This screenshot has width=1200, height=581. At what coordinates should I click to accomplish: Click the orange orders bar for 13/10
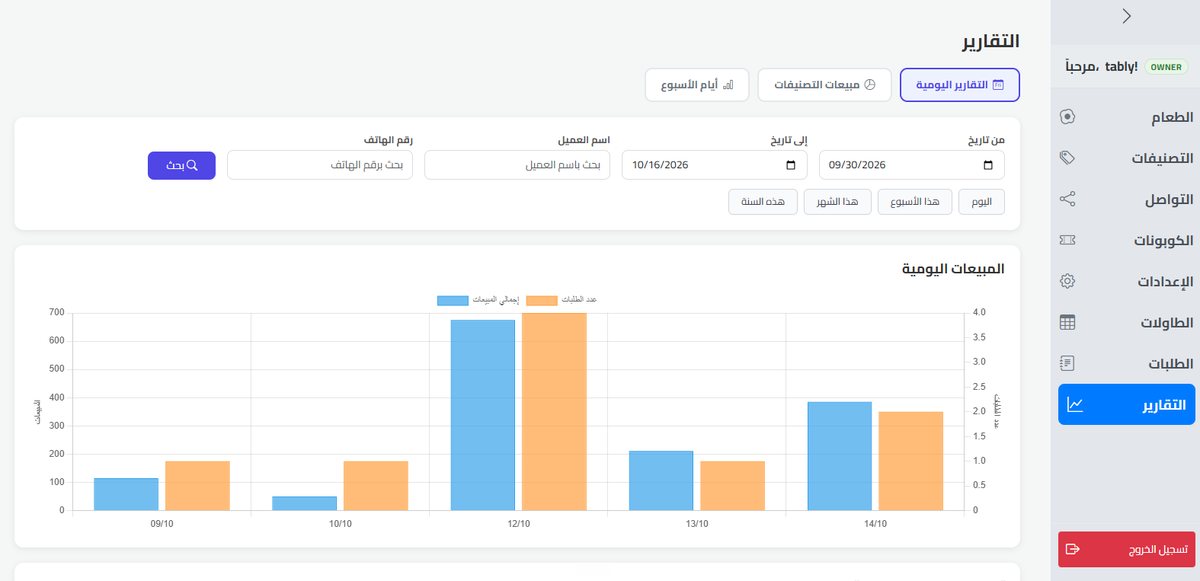coord(733,486)
